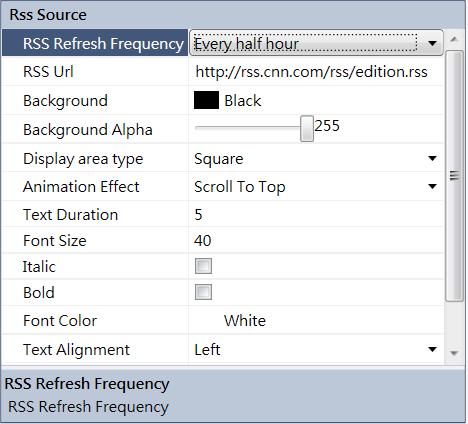Click the Background Alpha slider thumb

pos(307,129)
